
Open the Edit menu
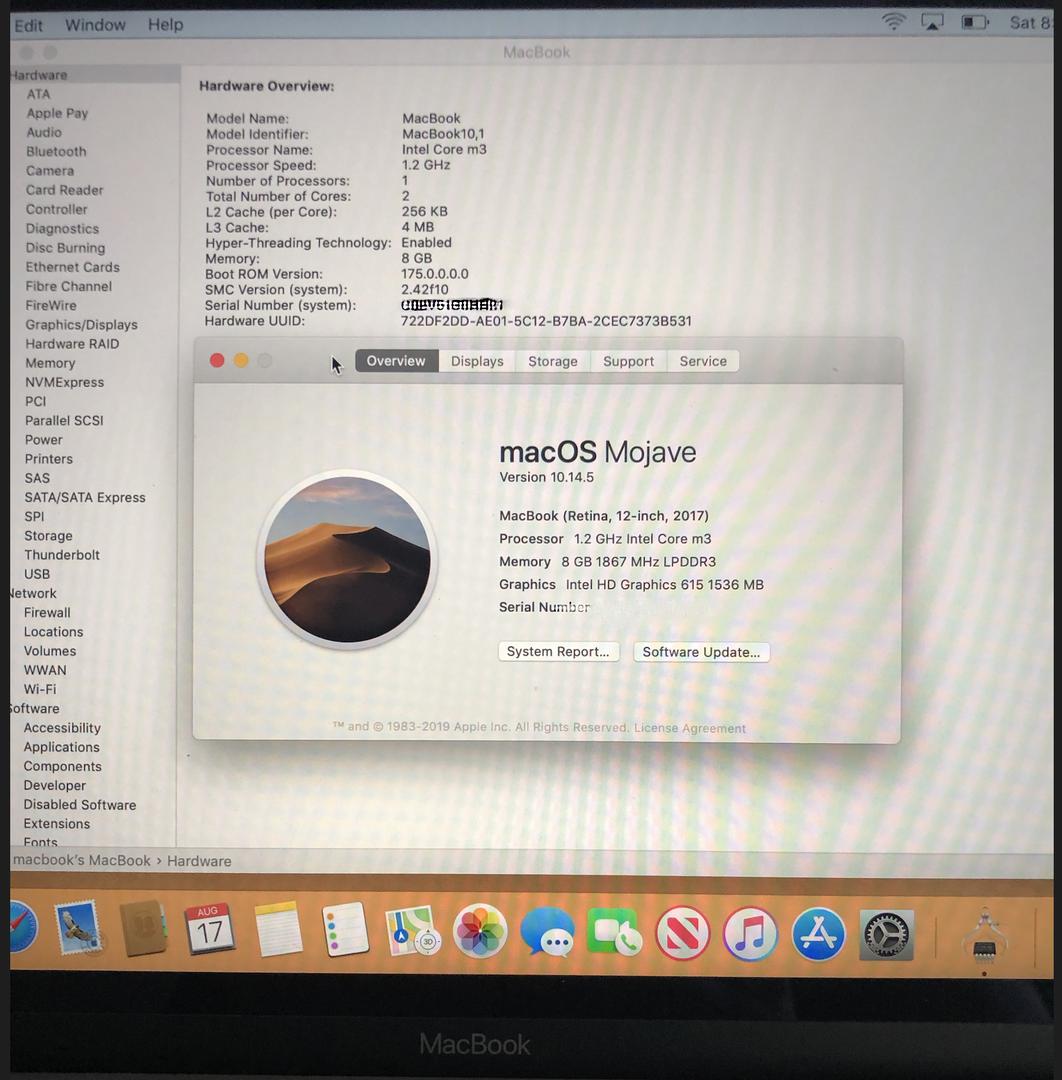click(x=28, y=25)
